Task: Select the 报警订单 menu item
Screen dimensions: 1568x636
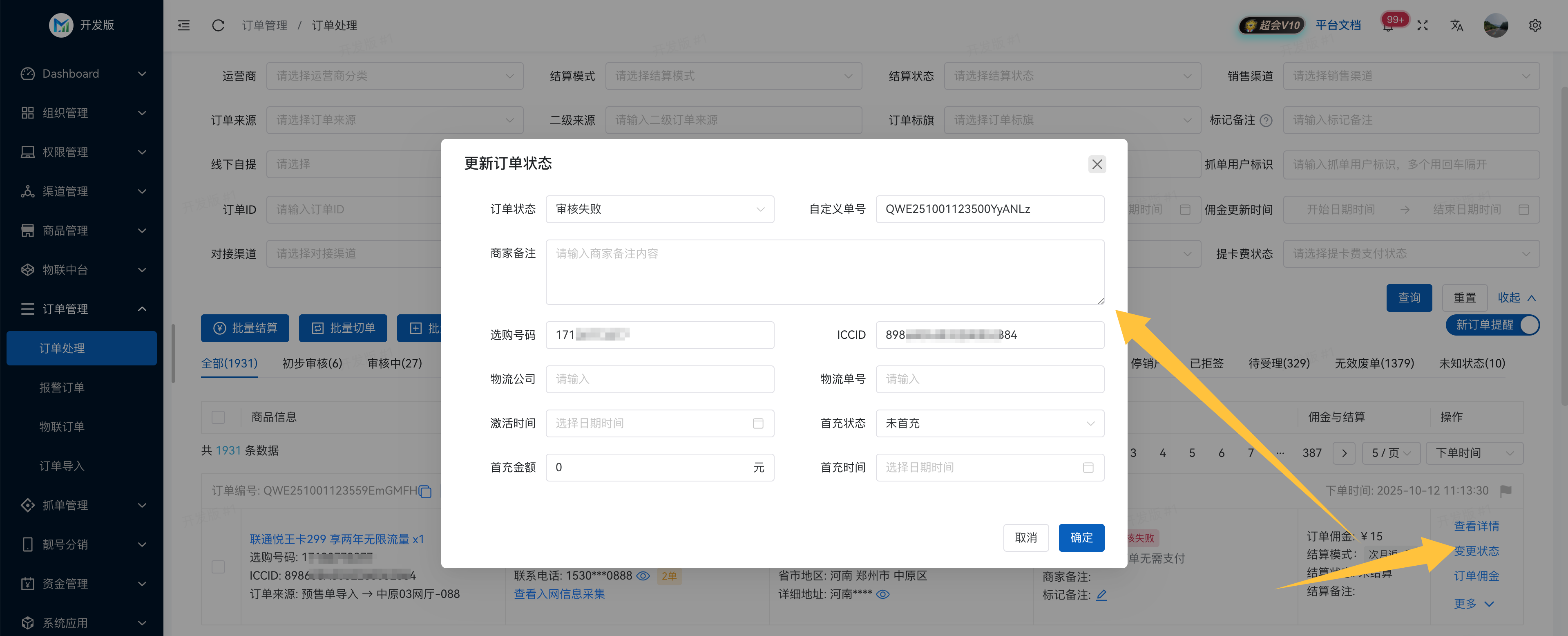Action: click(x=61, y=387)
